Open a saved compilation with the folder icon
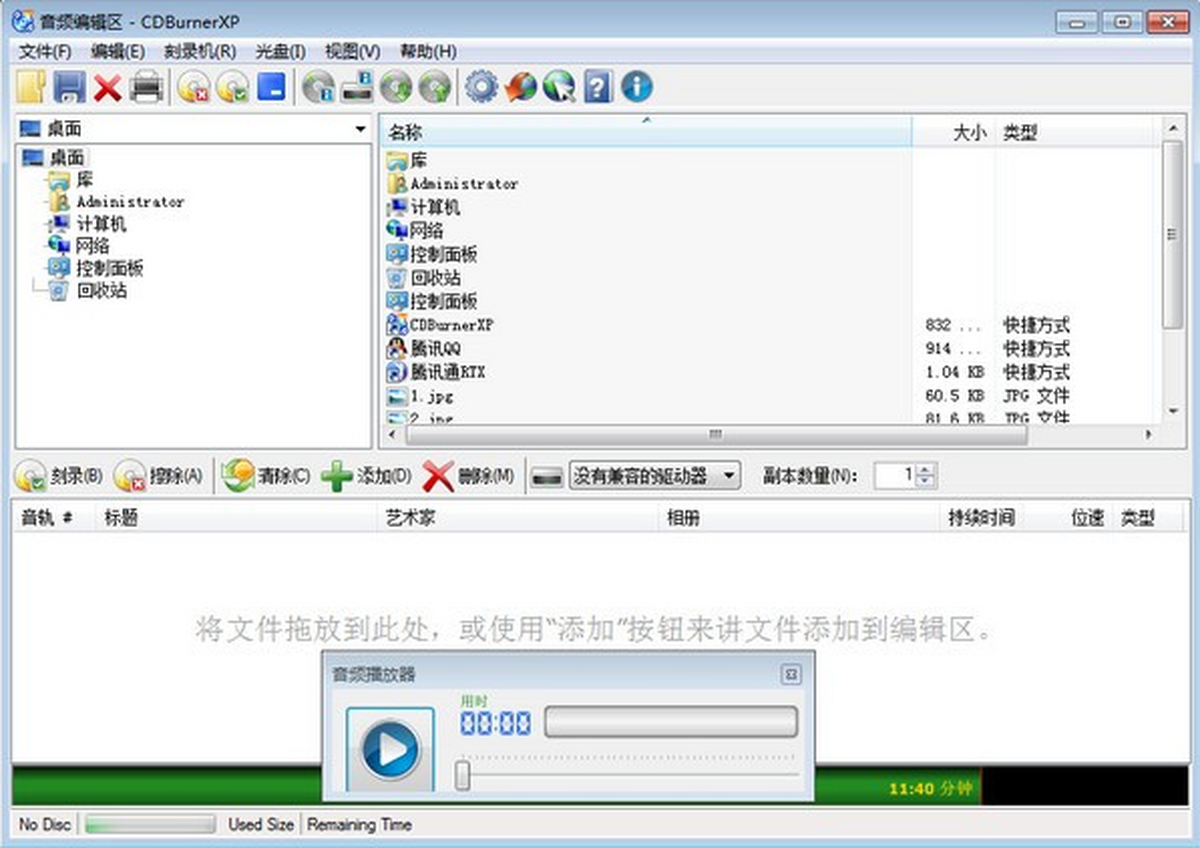Image resolution: width=1200 pixels, height=848 pixels. coord(30,87)
